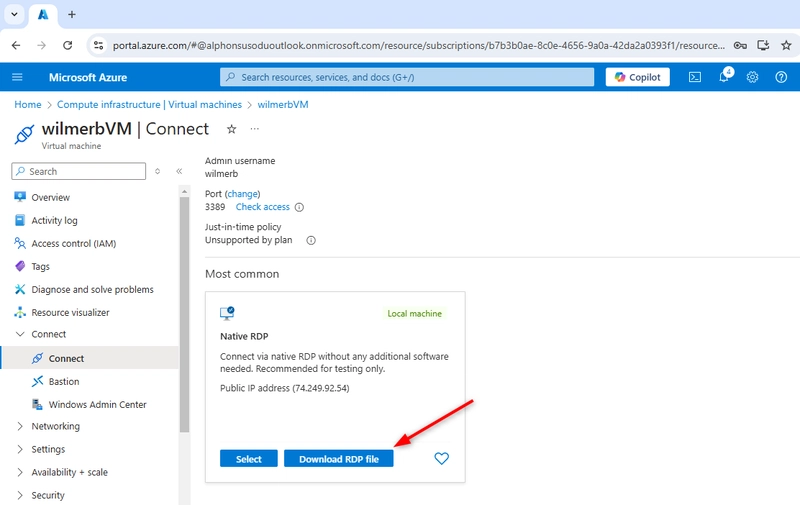Viewport: 800px width, 505px height.
Task: Click the wilmerbVM connect plug icon in header
Action: click(24, 134)
